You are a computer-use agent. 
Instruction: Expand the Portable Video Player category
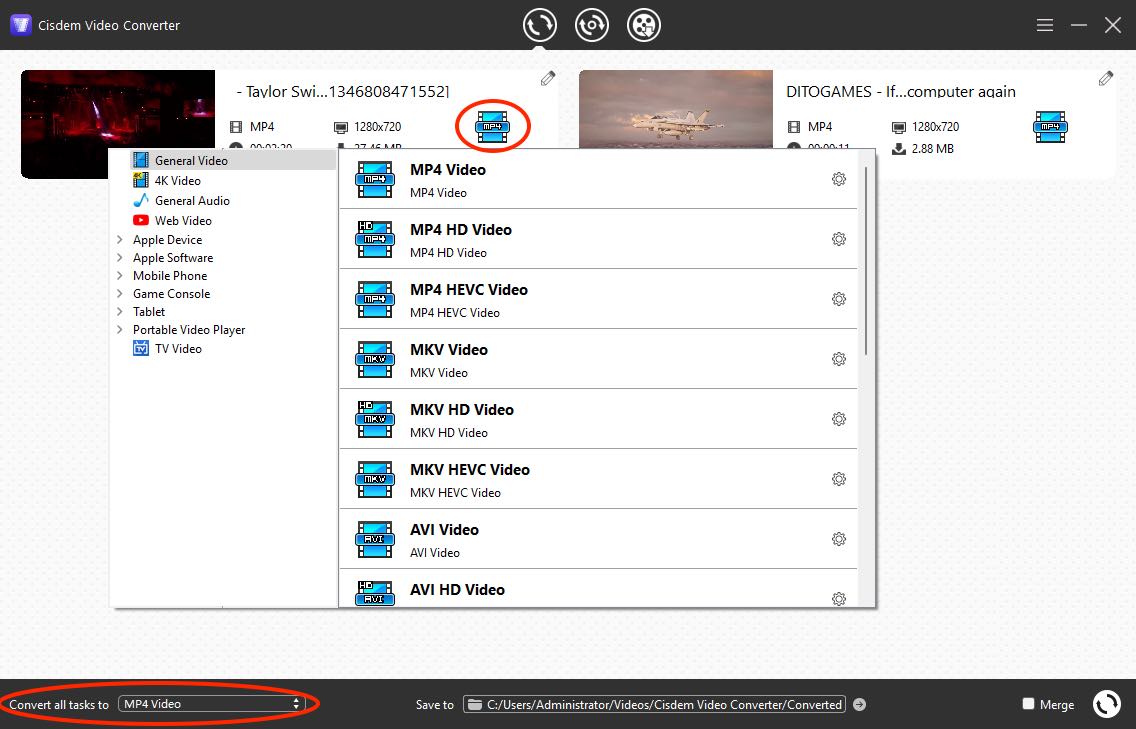[x=120, y=330]
